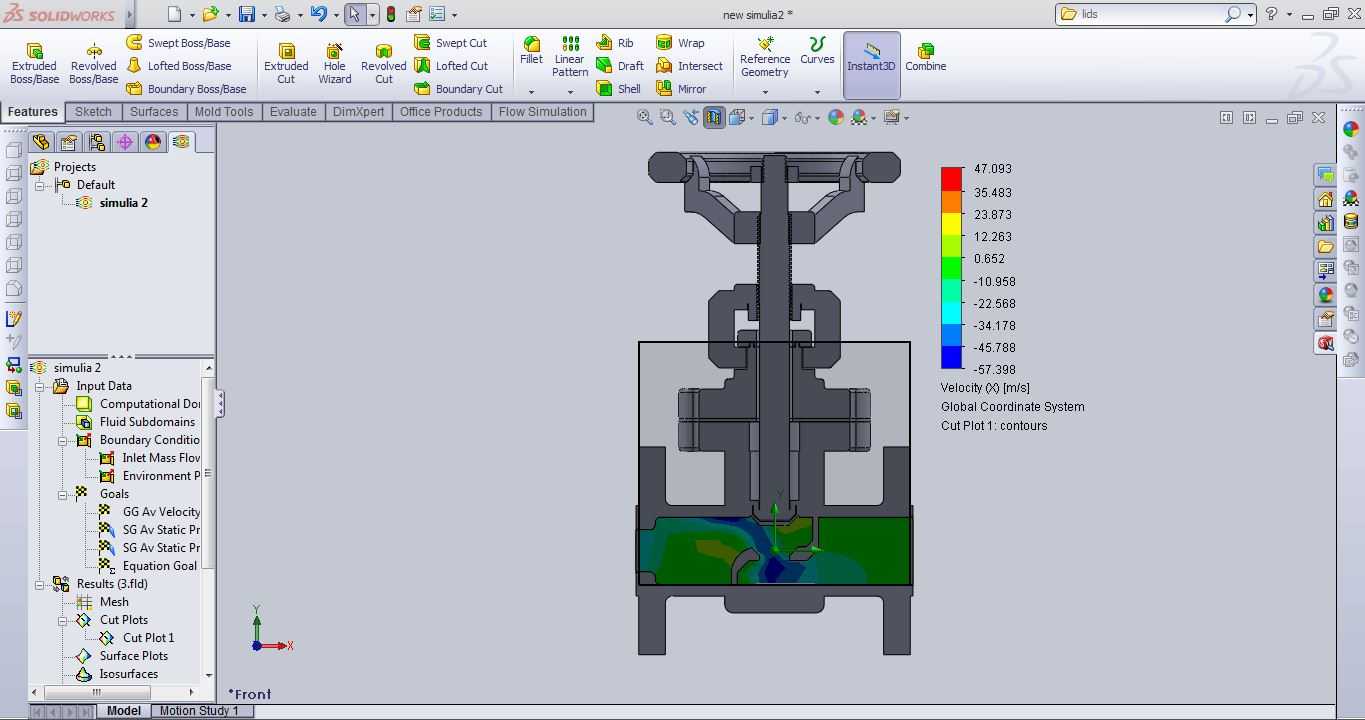Select the Mirror feature tool
The image size is (1365, 720).
point(681,89)
